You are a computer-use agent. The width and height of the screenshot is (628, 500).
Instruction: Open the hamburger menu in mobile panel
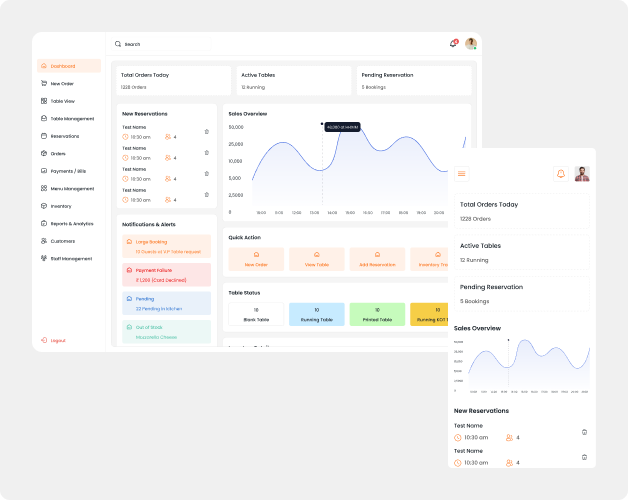pyautogui.click(x=462, y=174)
